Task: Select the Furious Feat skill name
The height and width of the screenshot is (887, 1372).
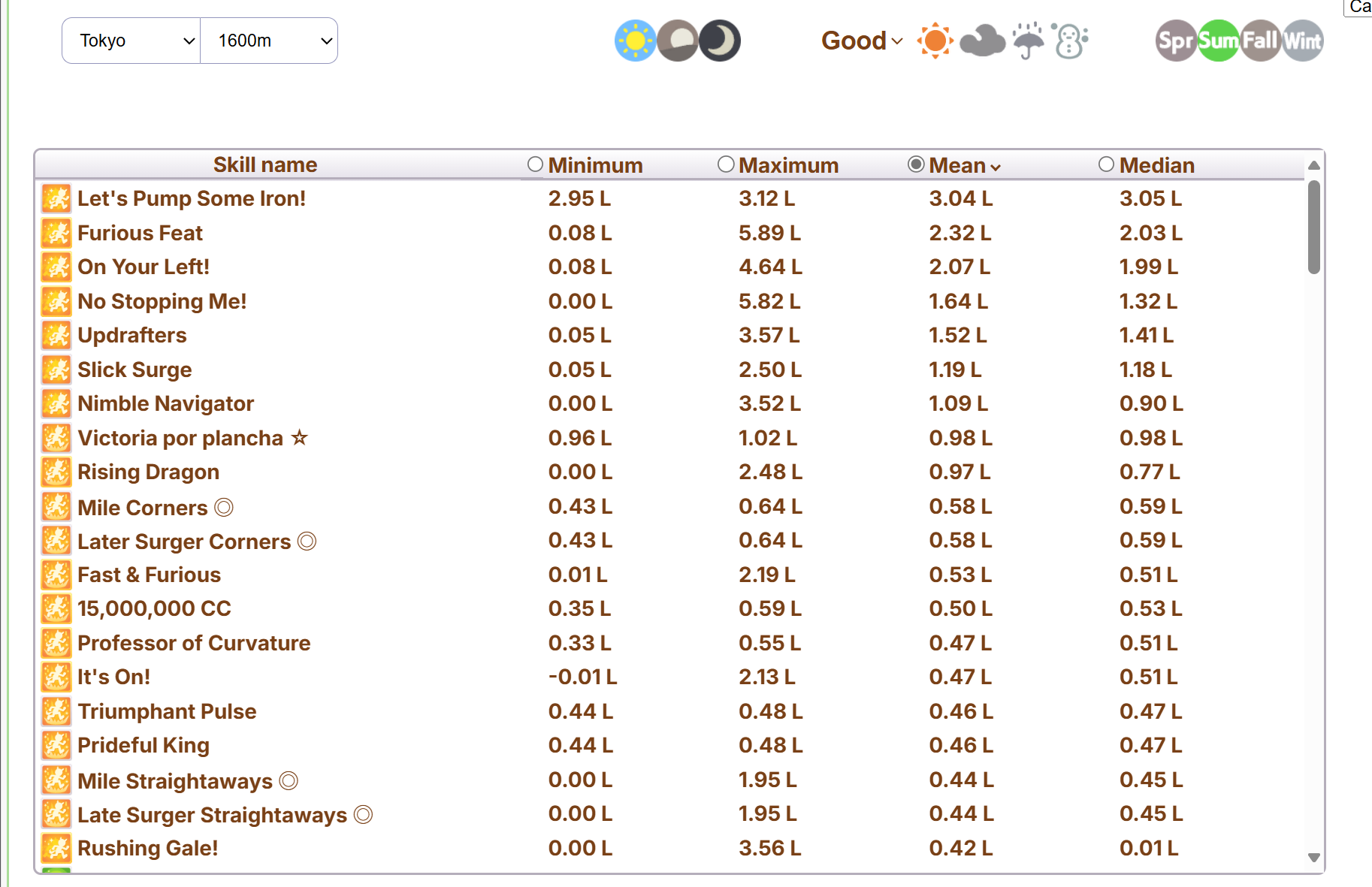Action: 141,233
